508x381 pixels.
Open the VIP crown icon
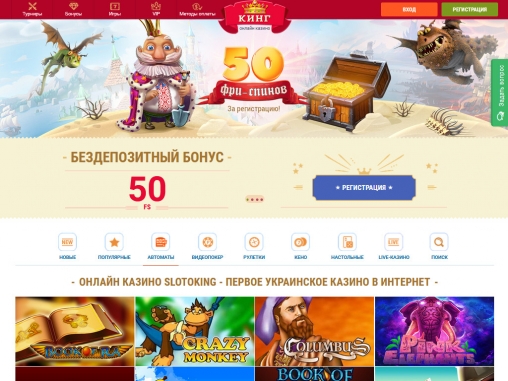coord(156,6)
